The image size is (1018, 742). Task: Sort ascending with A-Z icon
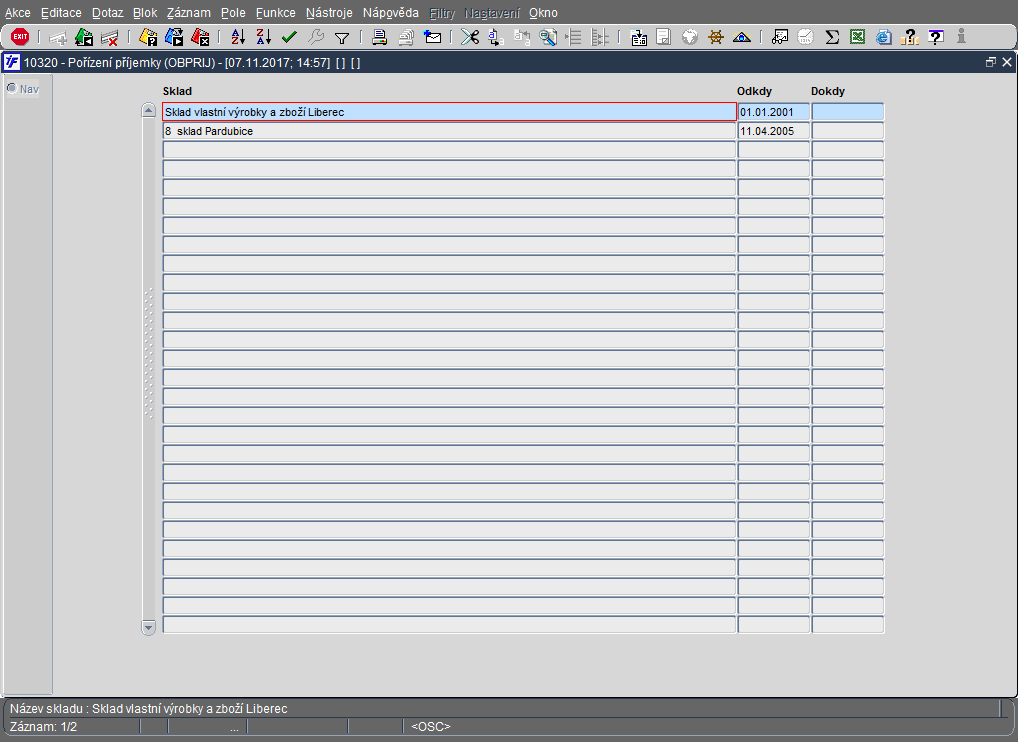[238, 38]
